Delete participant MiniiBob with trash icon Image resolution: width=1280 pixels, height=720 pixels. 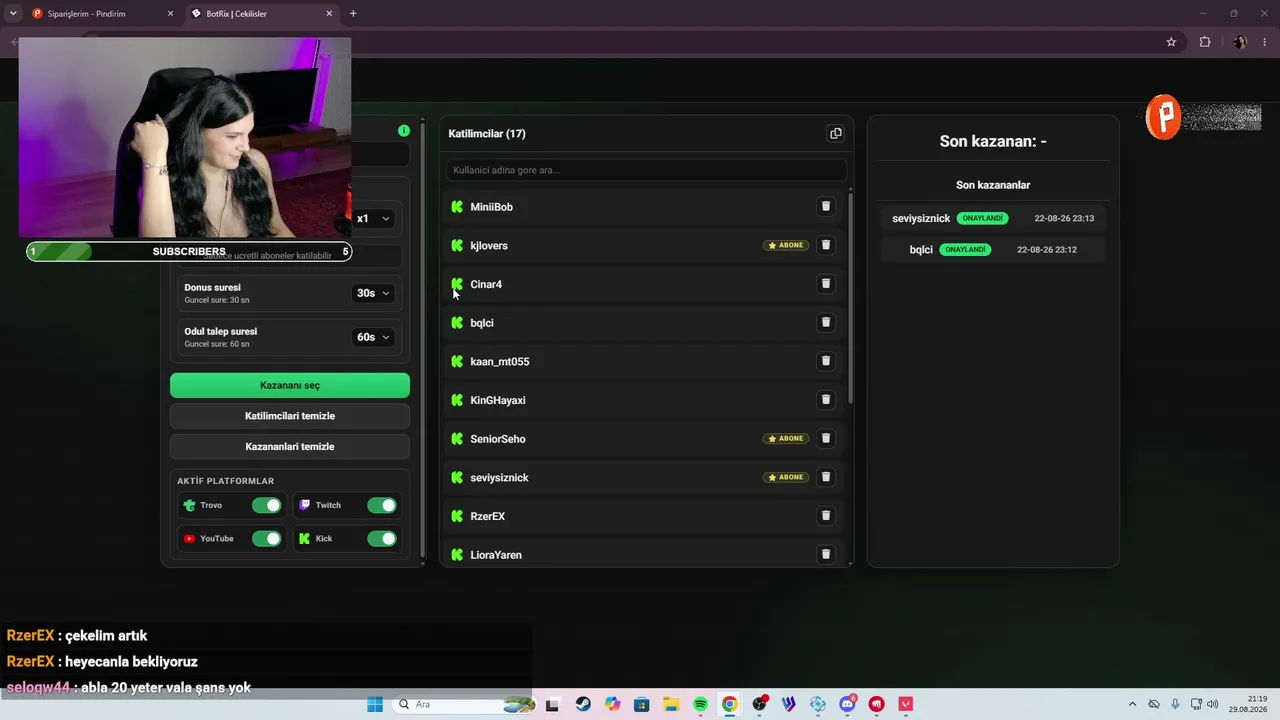[x=826, y=206]
